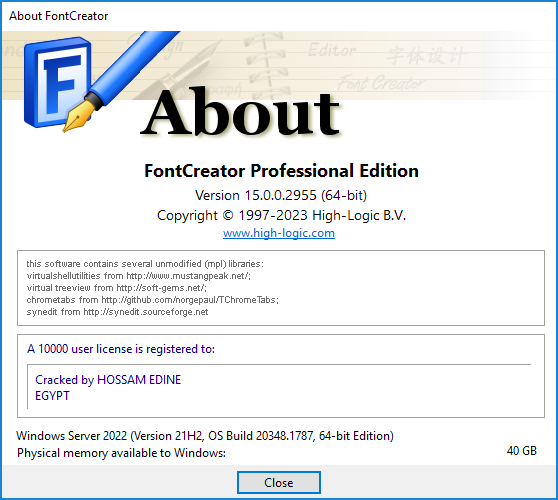Click the synedit sourceforge.net line
Image resolution: width=558 pixels, height=500 pixels.
click(117, 312)
